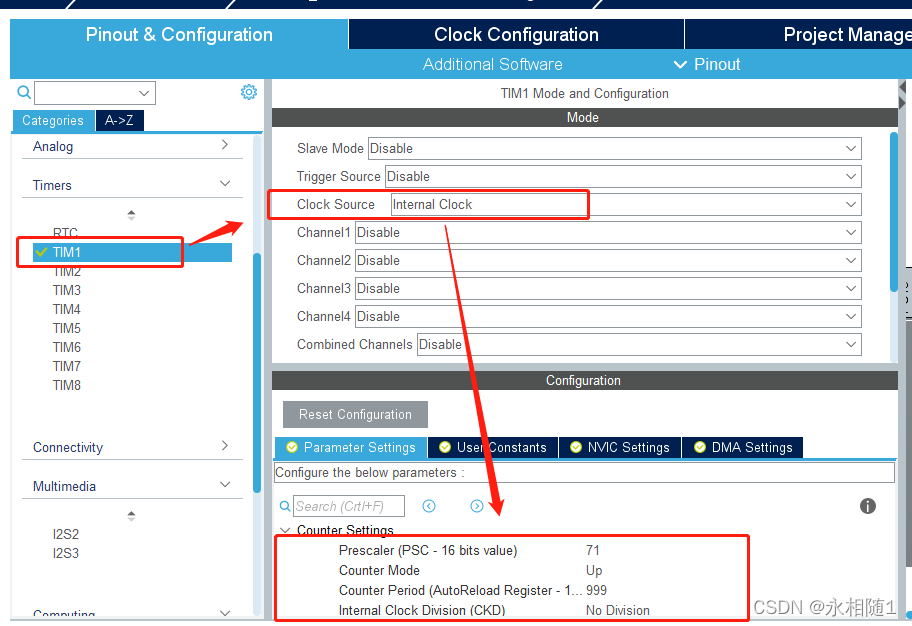Open the User Constants tab
Screen dimensions: 912x626
[493, 447]
